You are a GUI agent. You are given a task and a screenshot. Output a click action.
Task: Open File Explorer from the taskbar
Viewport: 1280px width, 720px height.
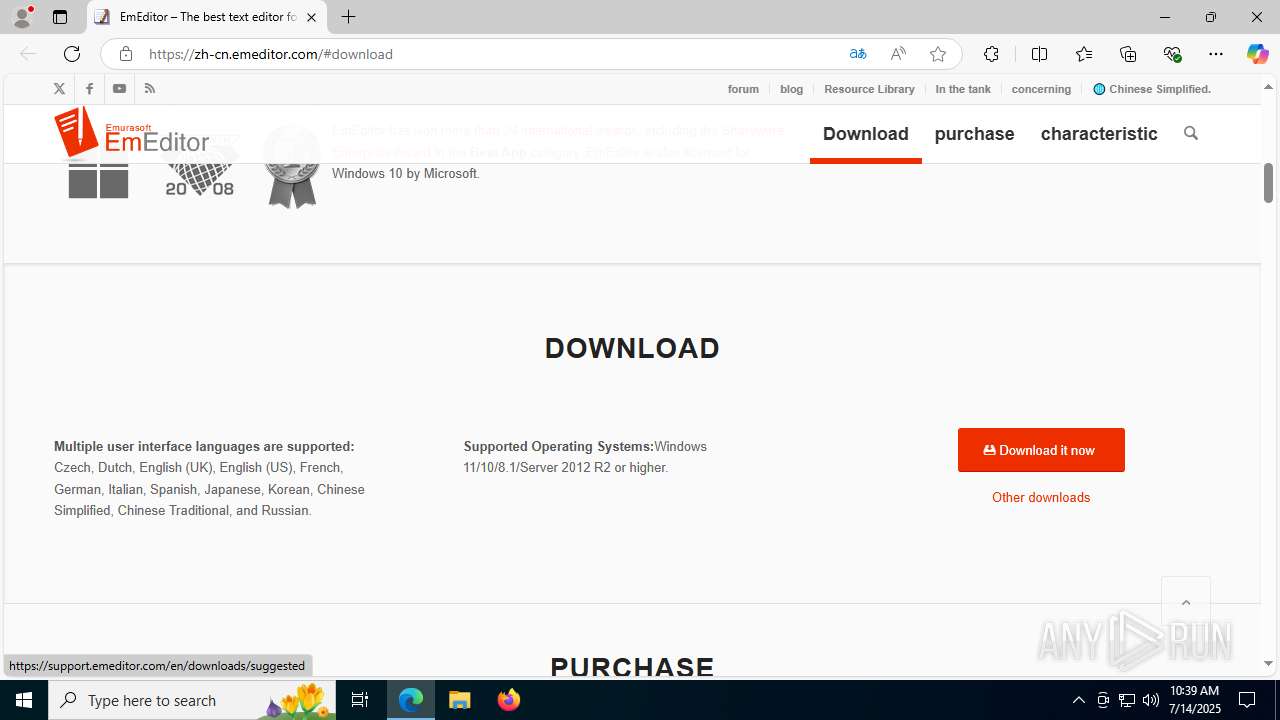(x=460, y=700)
